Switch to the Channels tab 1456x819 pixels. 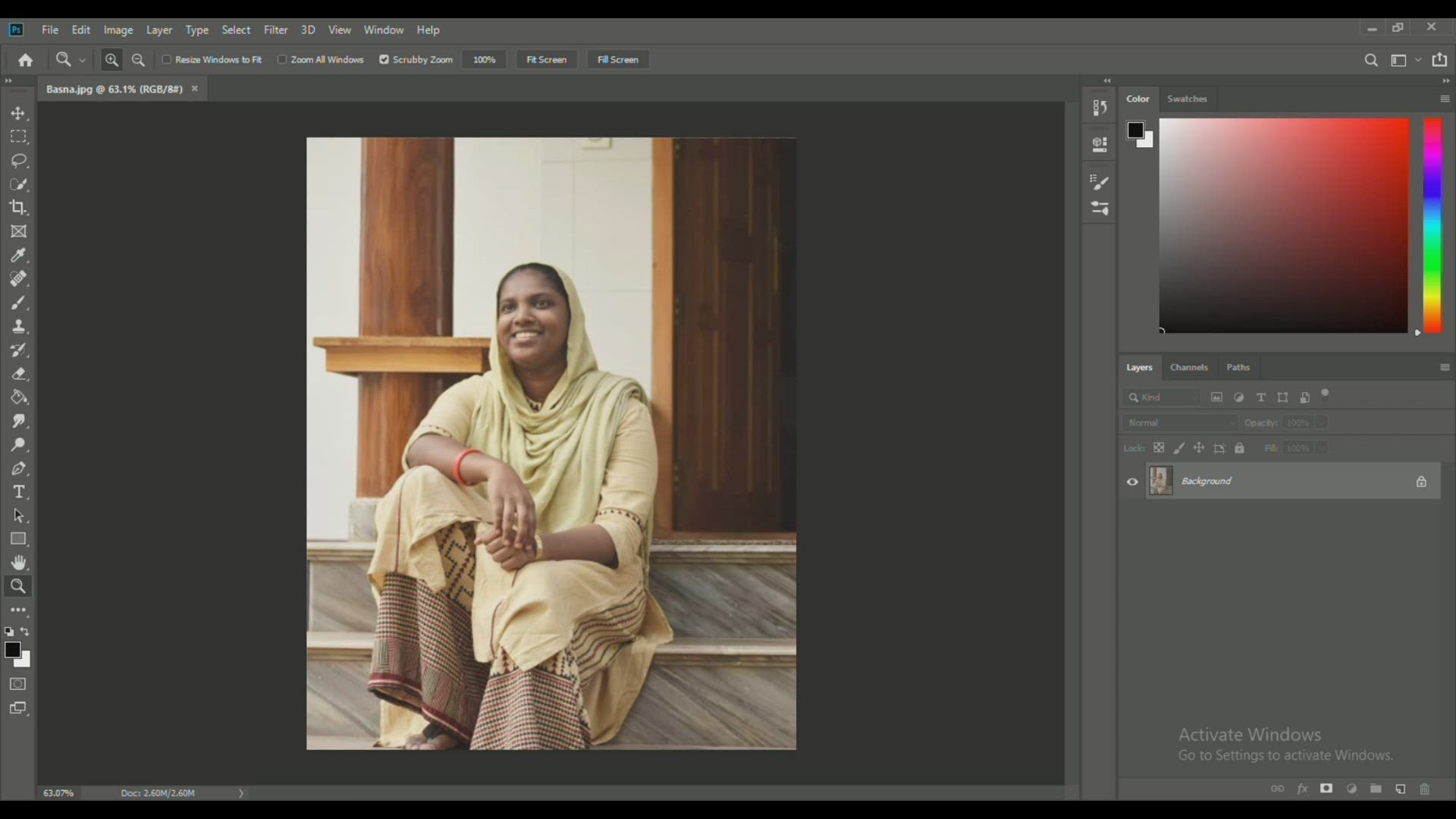(1189, 367)
